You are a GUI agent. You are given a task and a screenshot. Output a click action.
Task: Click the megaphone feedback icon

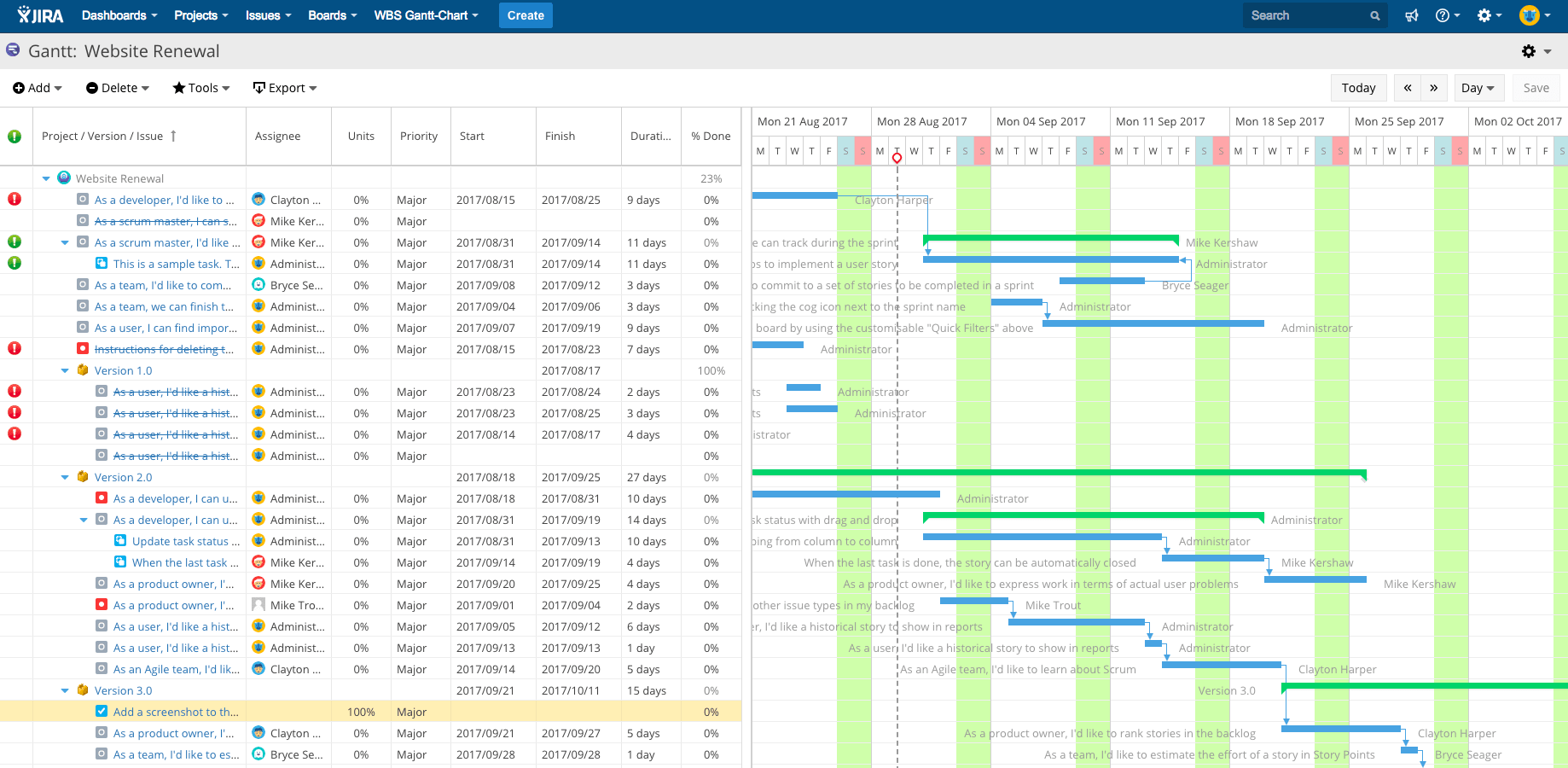tap(1411, 15)
